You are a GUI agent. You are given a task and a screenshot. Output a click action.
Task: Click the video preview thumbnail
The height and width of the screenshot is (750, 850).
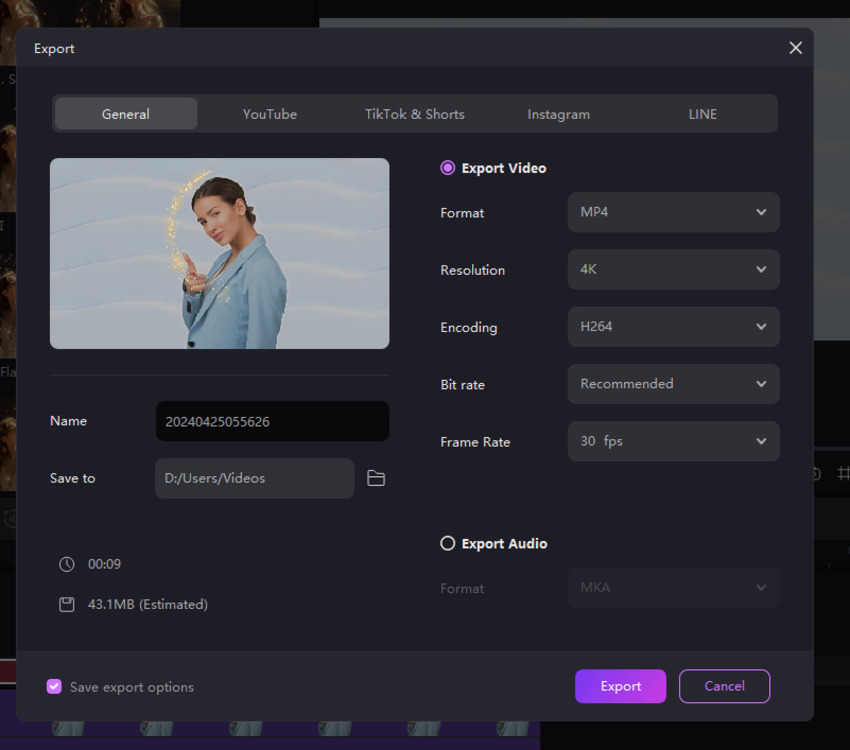(219, 253)
